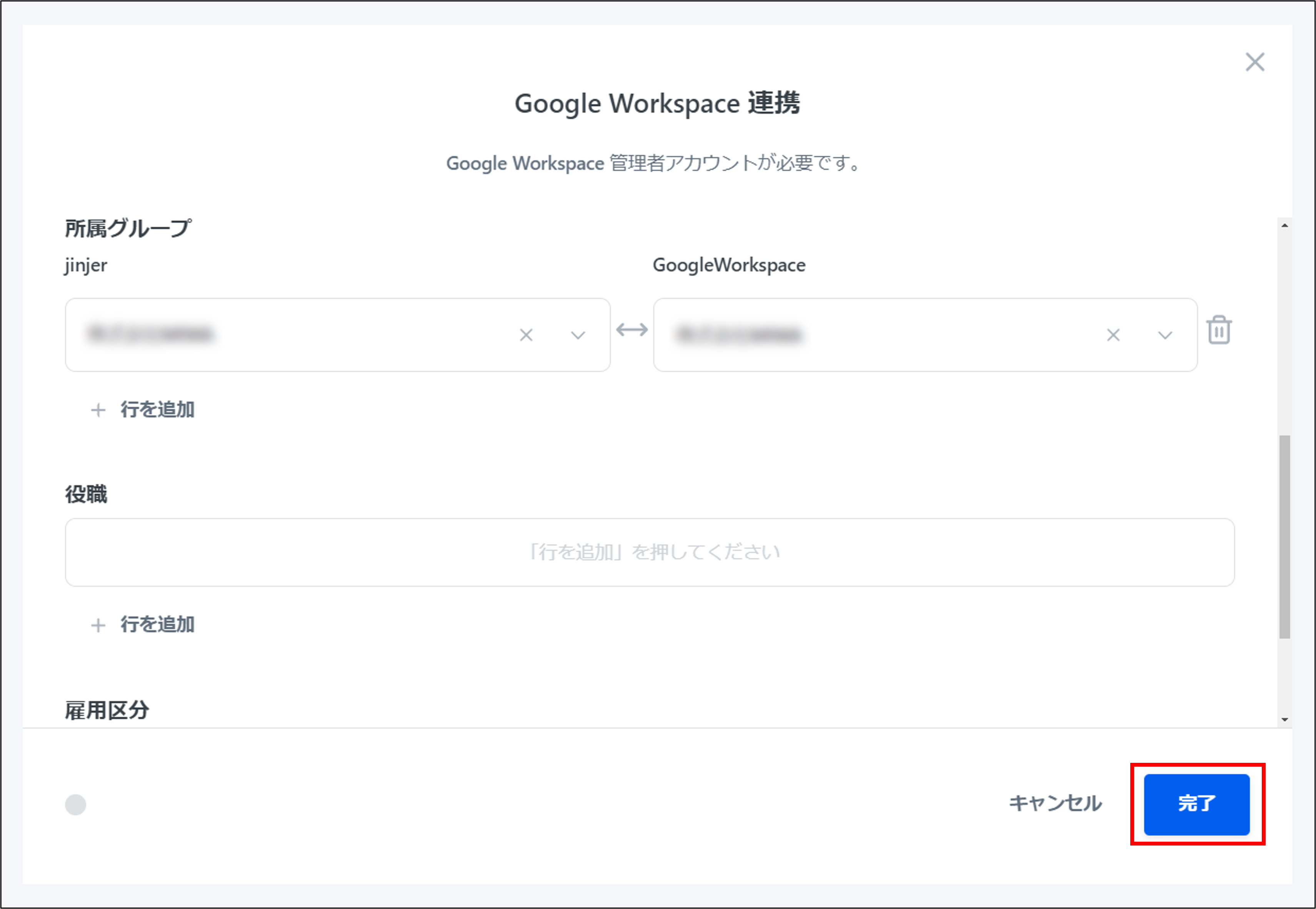Click the plus icon beside 所属グループ 行を追加
1316x909 pixels.
[x=98, y=410]
